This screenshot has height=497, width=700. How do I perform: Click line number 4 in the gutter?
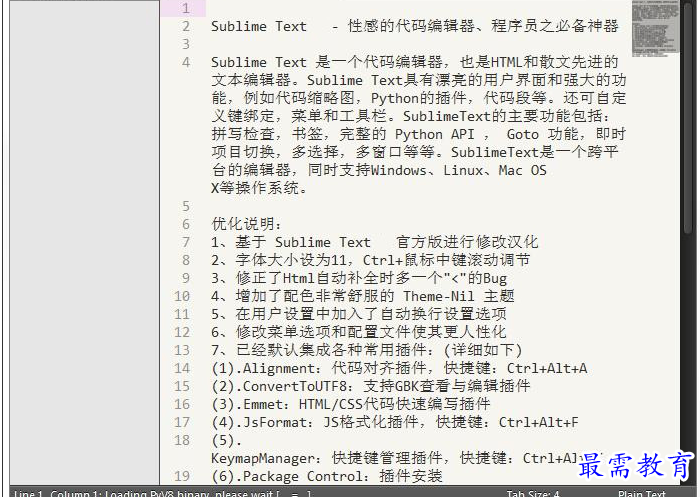(186, 62)
